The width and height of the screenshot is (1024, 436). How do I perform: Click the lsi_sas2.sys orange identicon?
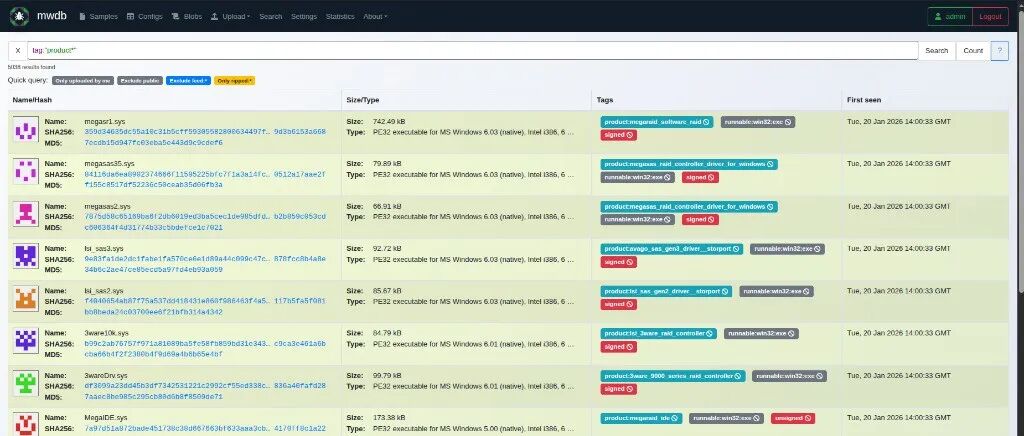pos(26,299)
